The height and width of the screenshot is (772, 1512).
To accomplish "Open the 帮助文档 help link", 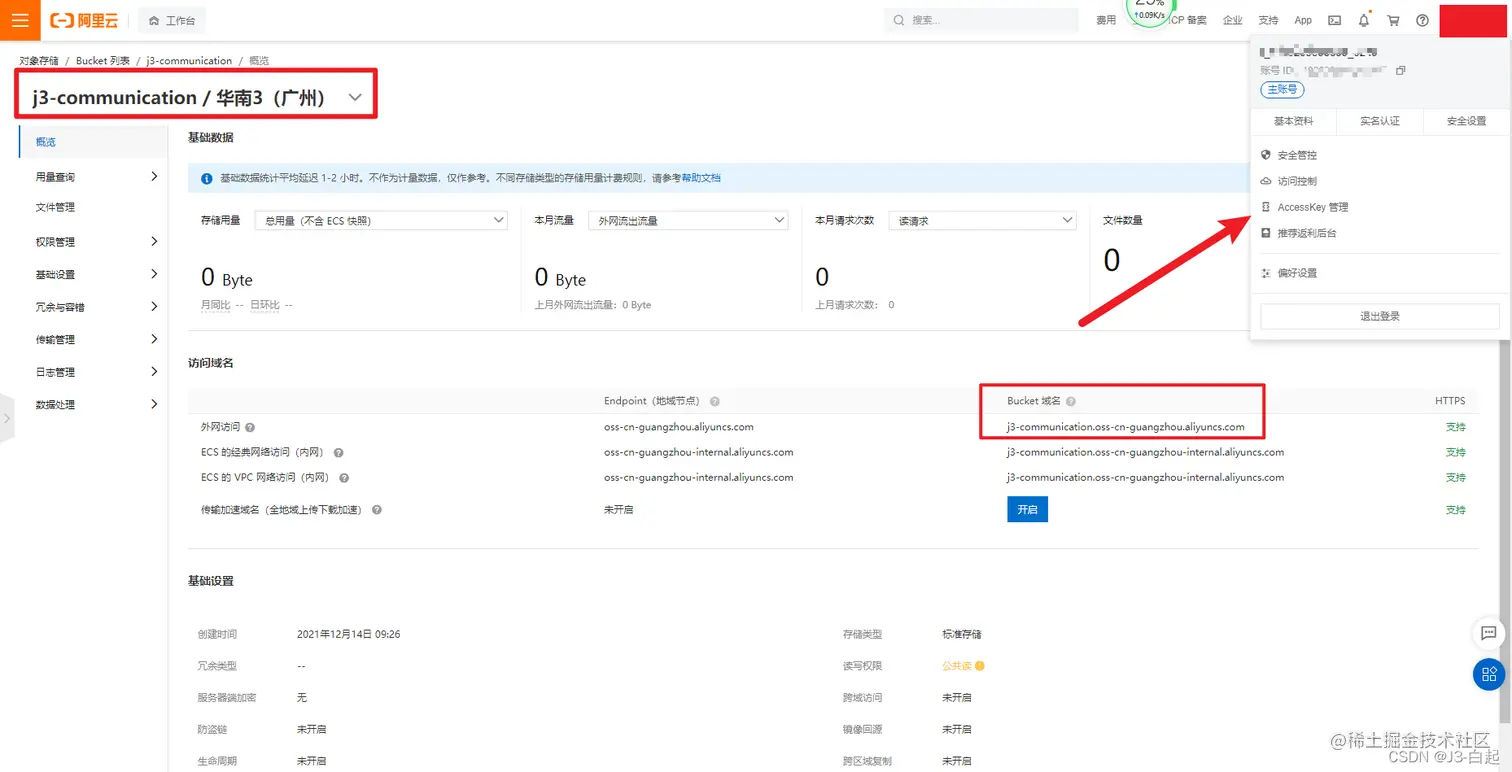I will [x=701, y=178].
